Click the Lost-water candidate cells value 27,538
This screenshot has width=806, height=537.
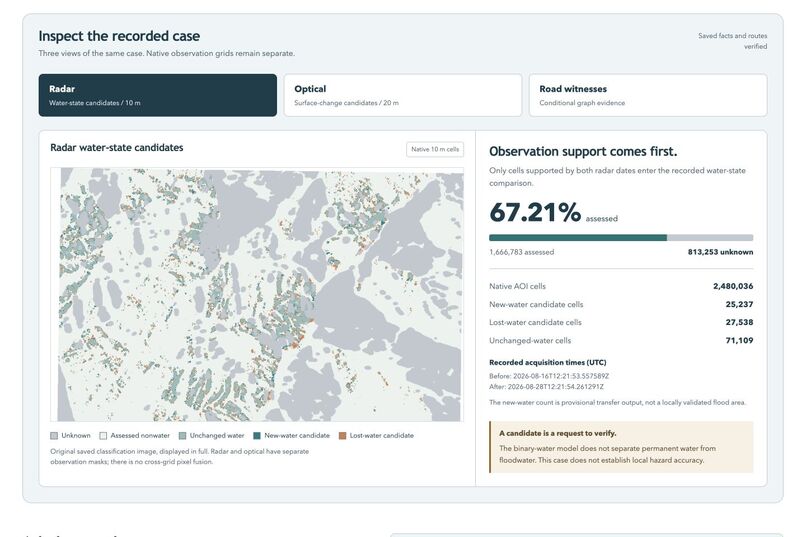tap(739, 322)
